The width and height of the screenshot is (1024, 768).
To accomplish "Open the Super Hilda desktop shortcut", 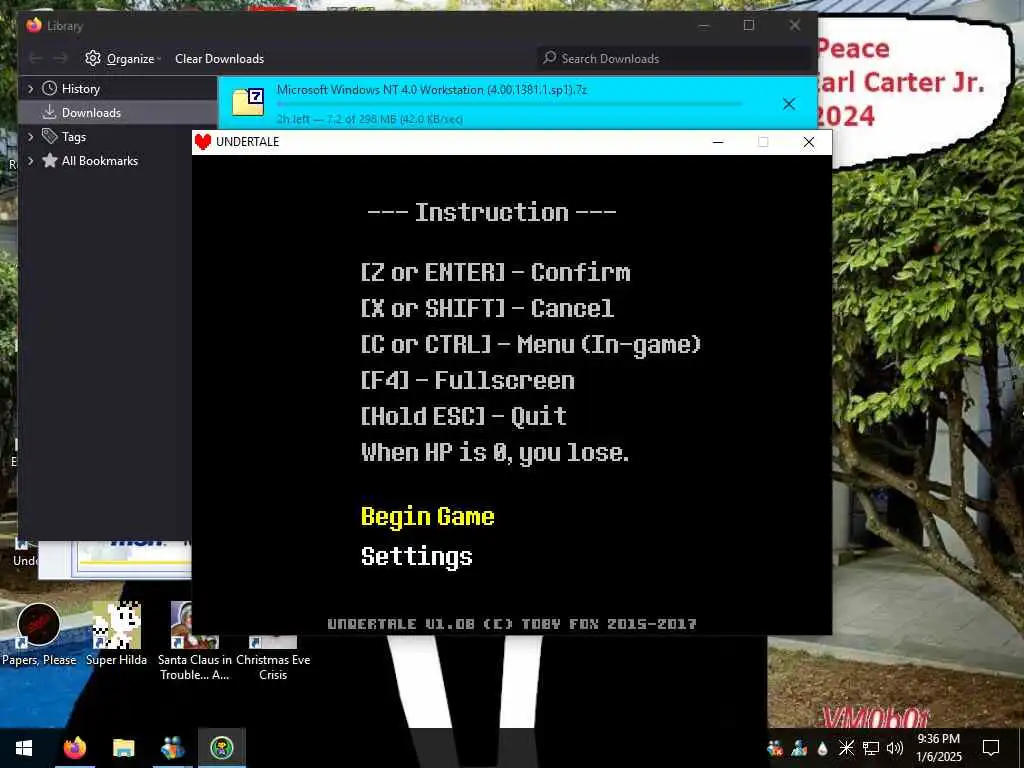I will click(x=117, y=635).
